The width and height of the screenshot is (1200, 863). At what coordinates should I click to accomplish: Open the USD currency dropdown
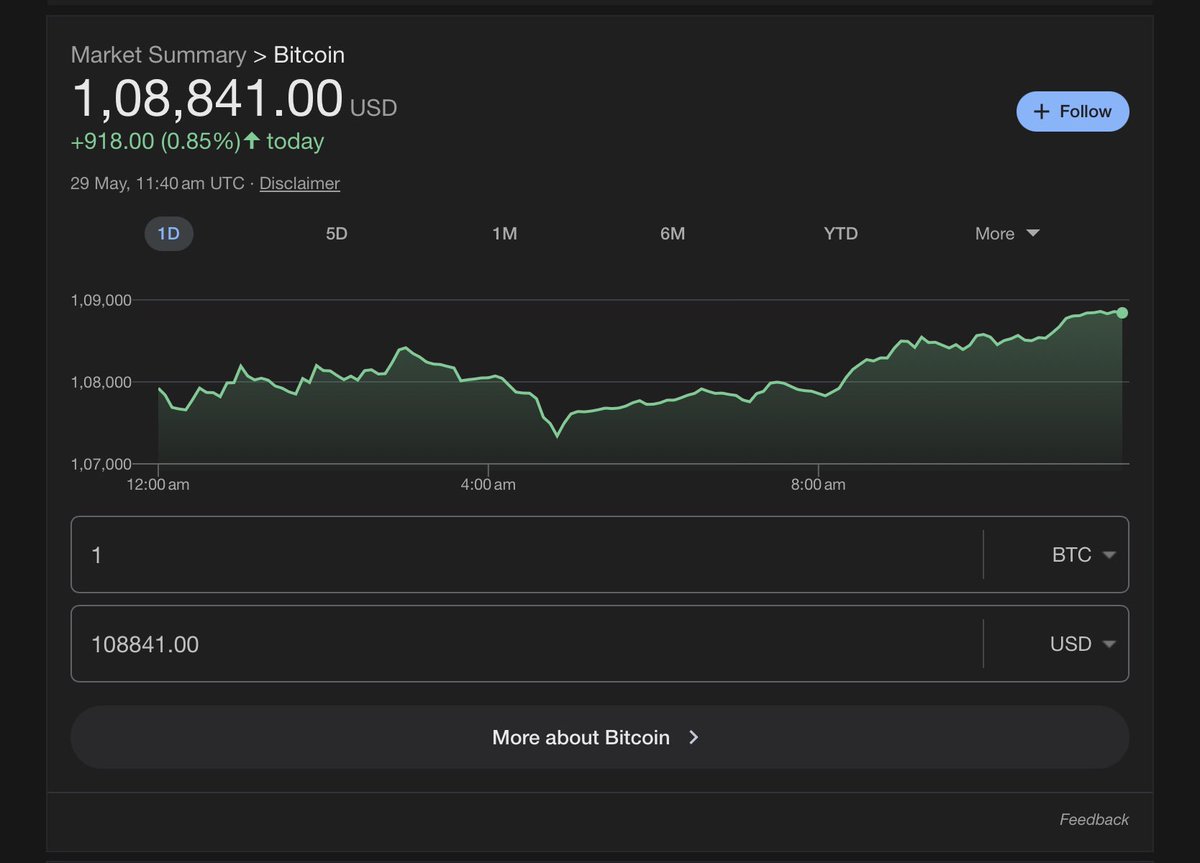point(1082,645)
